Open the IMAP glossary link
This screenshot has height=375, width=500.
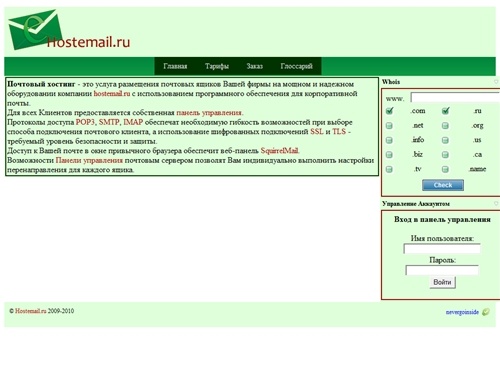pos(133,122)
